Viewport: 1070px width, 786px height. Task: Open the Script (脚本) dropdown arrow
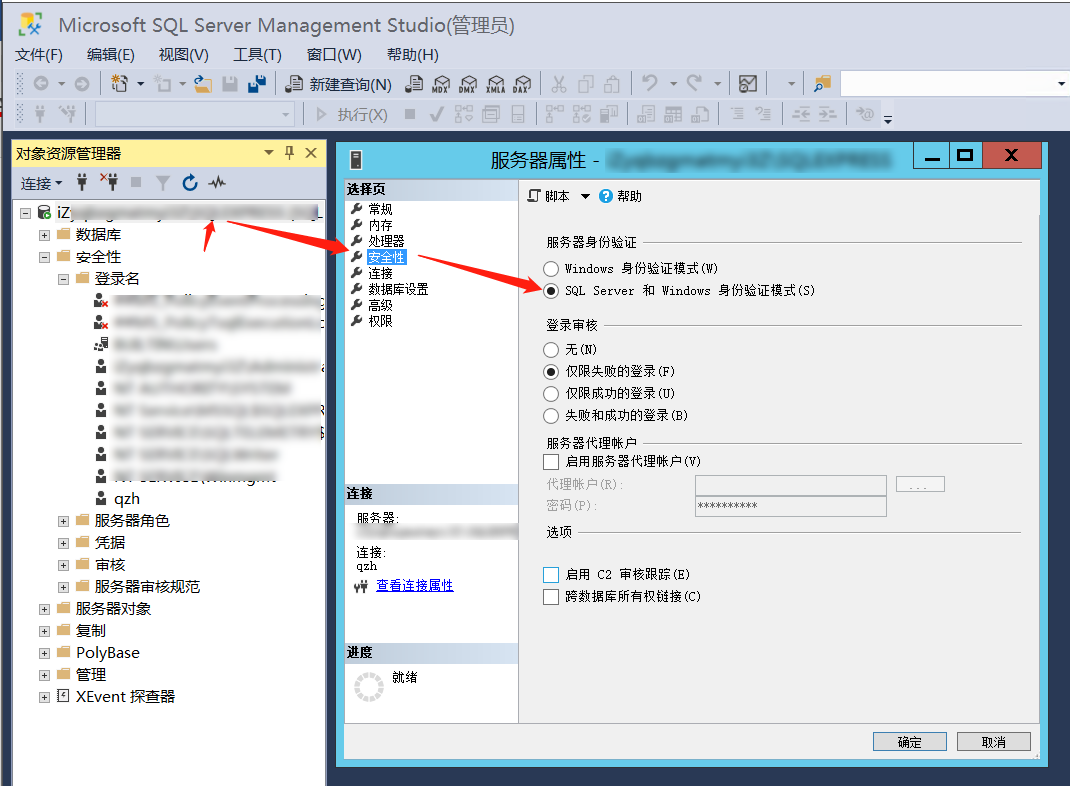pos(585,196)
